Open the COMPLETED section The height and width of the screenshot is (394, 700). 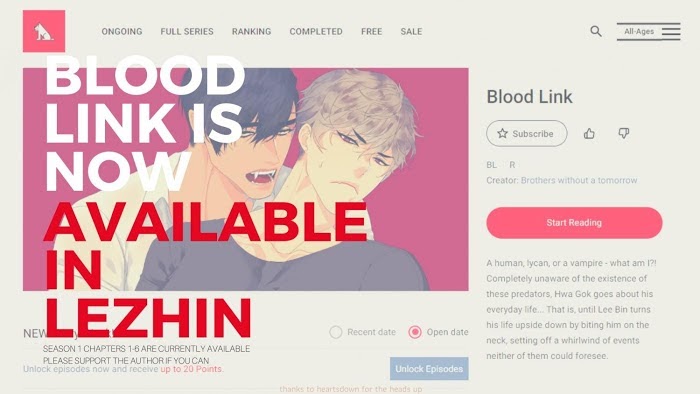pos(316,32)
